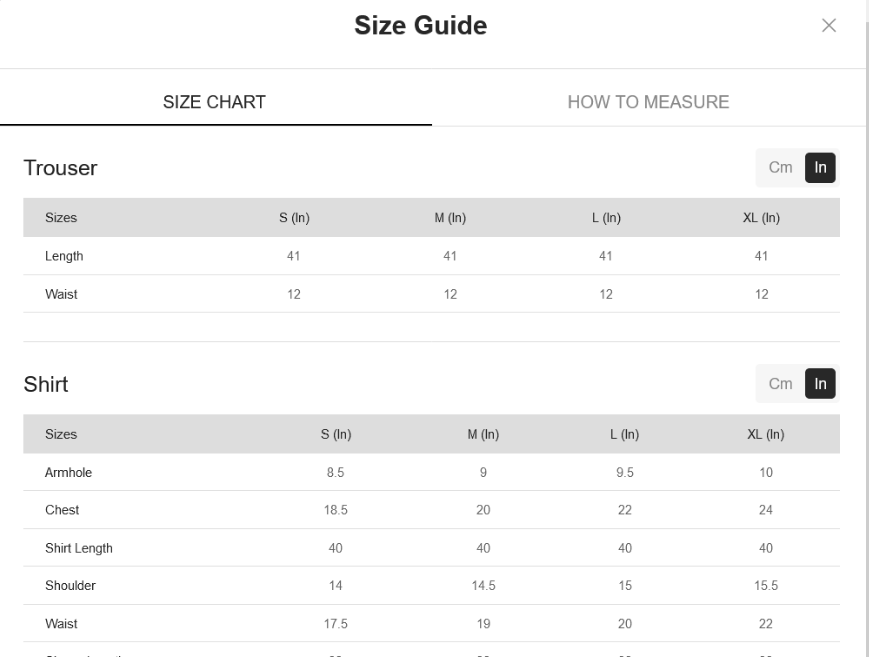Toggle Trouser measurements to Cm
Screen dimensions: 869x657
pos(780,167)
